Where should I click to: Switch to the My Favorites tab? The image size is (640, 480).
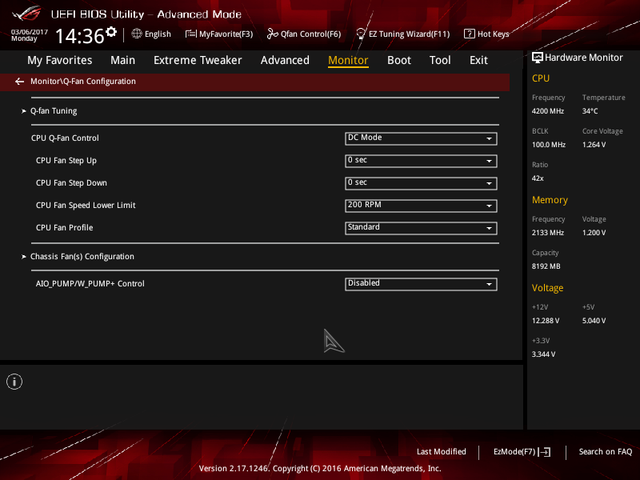(60, 60)
